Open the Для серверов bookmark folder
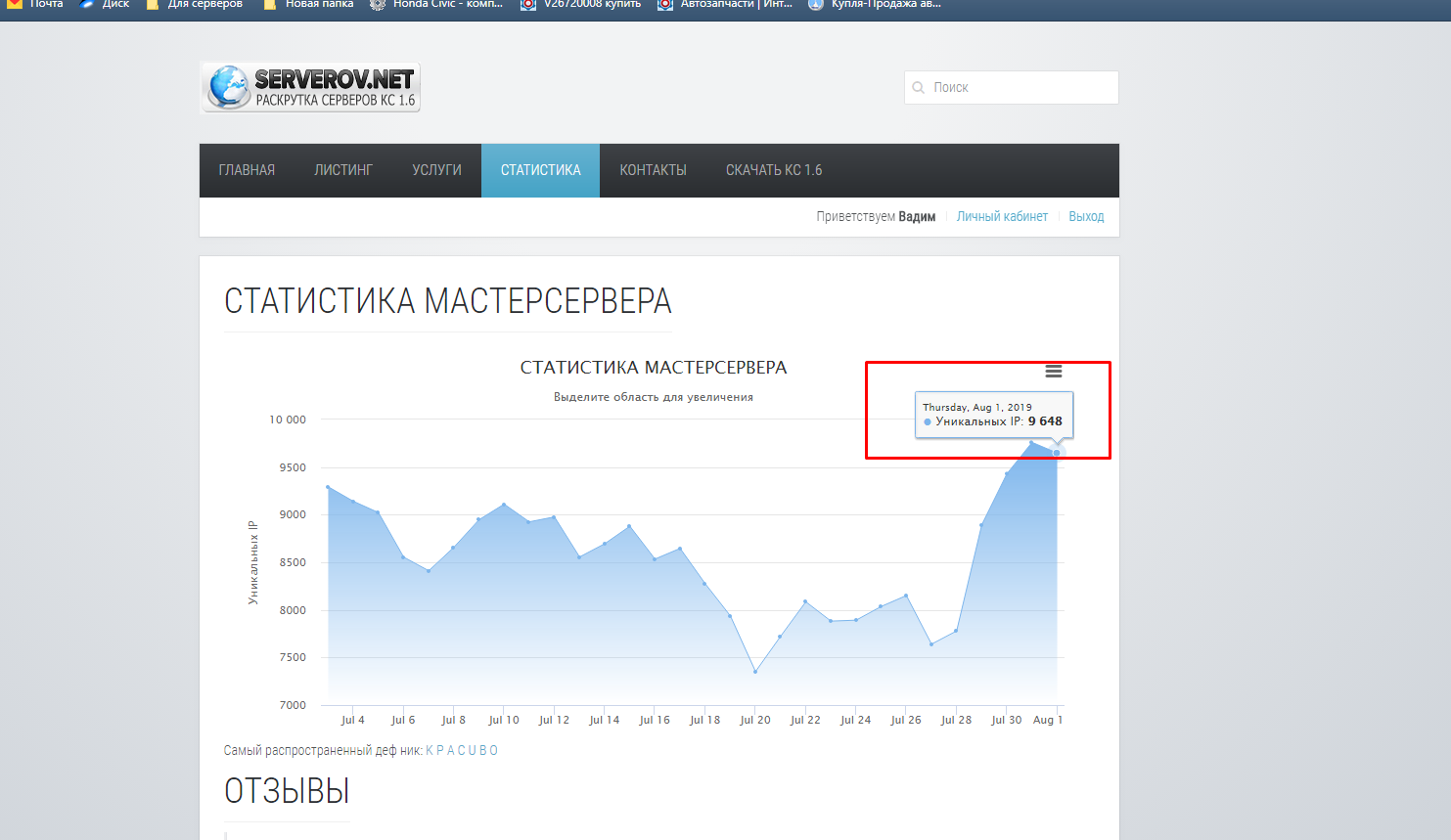Image resolution: width=1451 pixels, height=840 pixels. (195, 4)
